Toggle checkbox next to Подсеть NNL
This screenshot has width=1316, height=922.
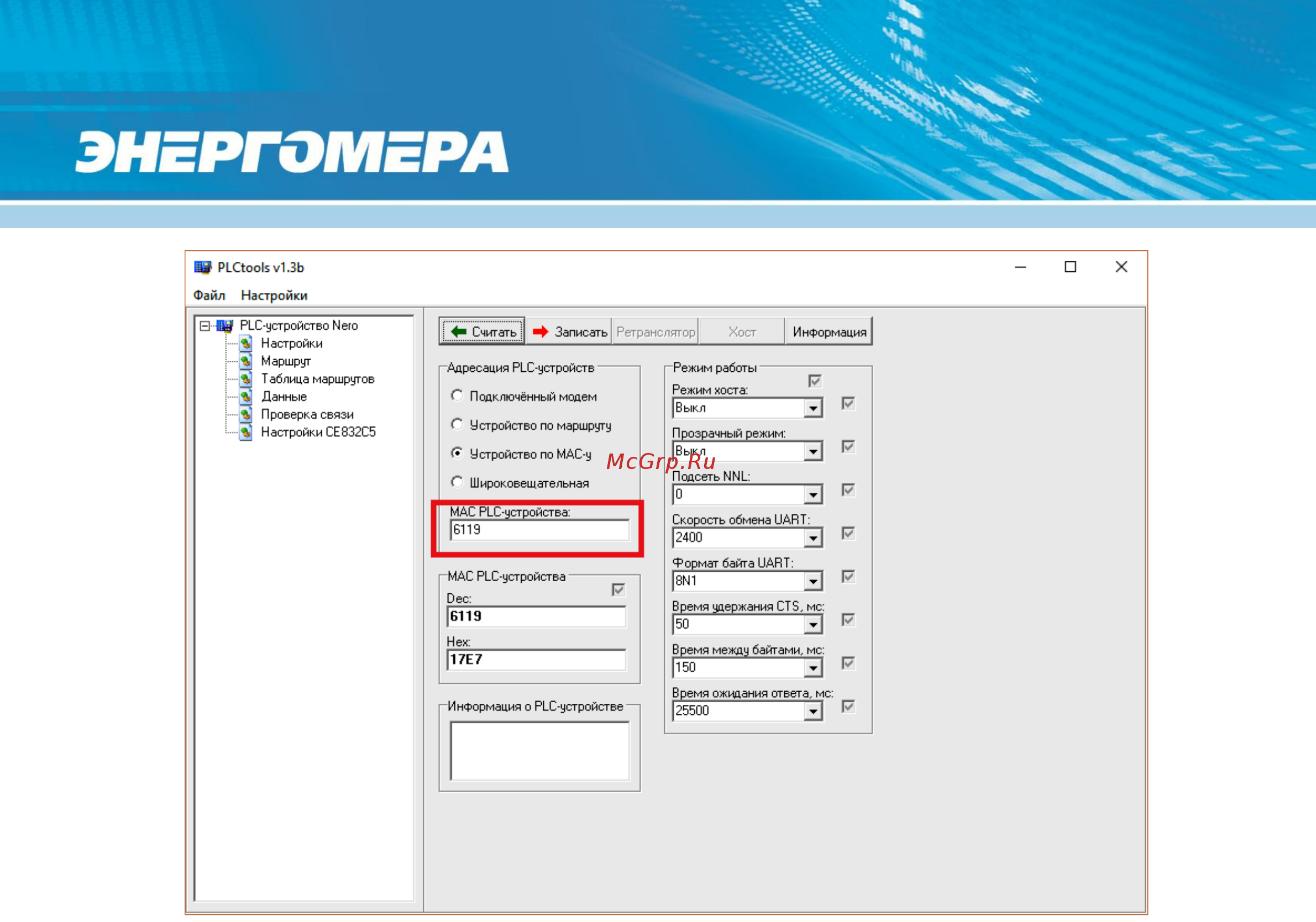pos(849,490)
